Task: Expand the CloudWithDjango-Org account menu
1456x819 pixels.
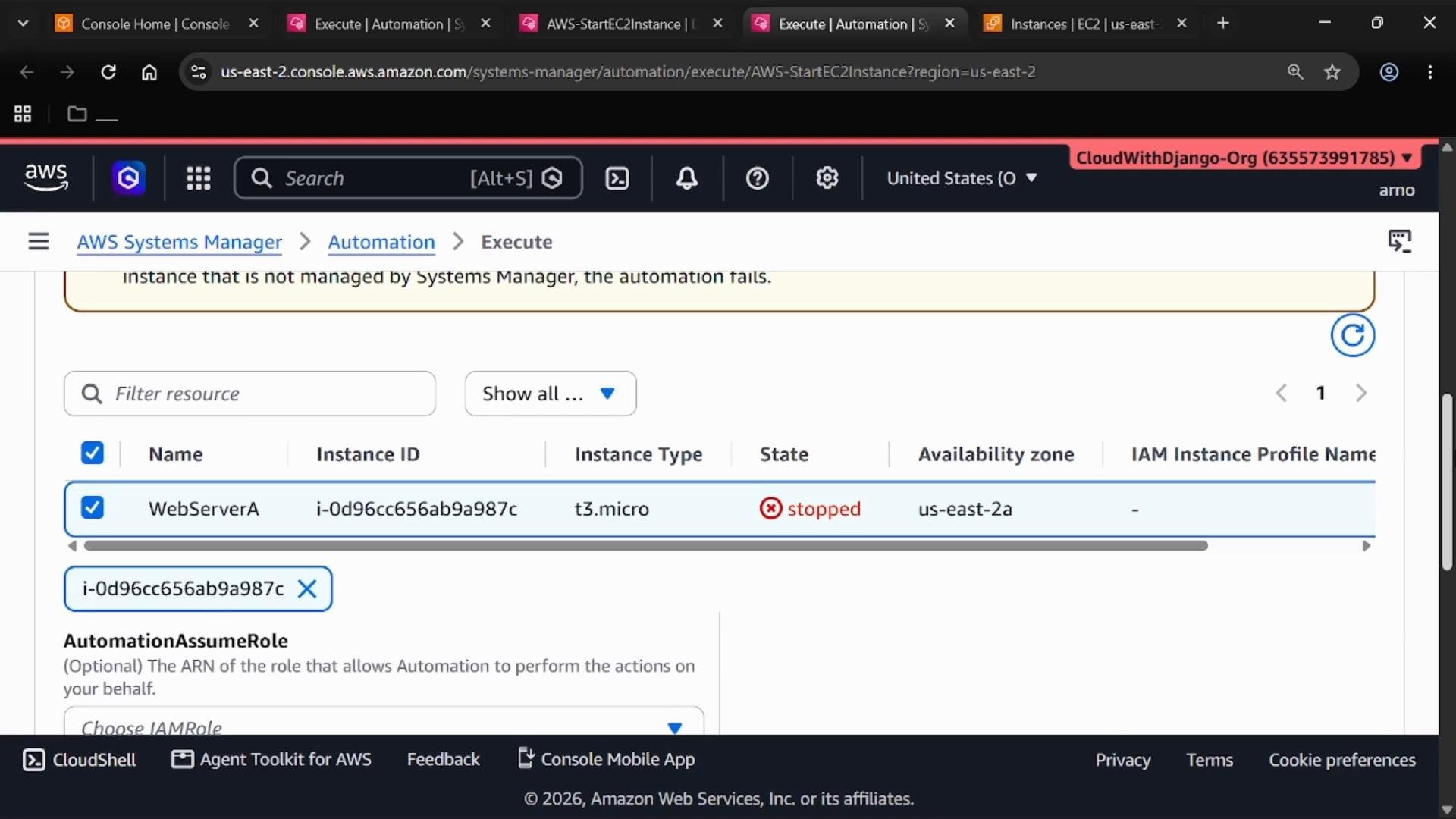Action: (x=1244, y=158)
